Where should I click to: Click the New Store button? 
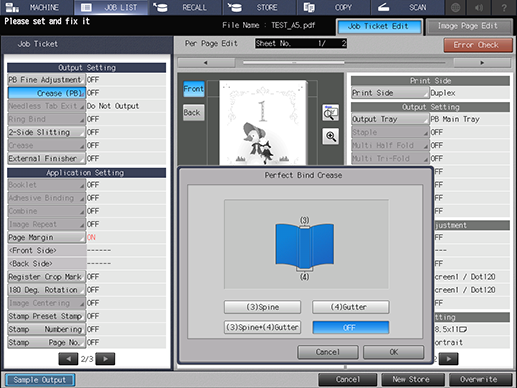(x=413, y=380)
